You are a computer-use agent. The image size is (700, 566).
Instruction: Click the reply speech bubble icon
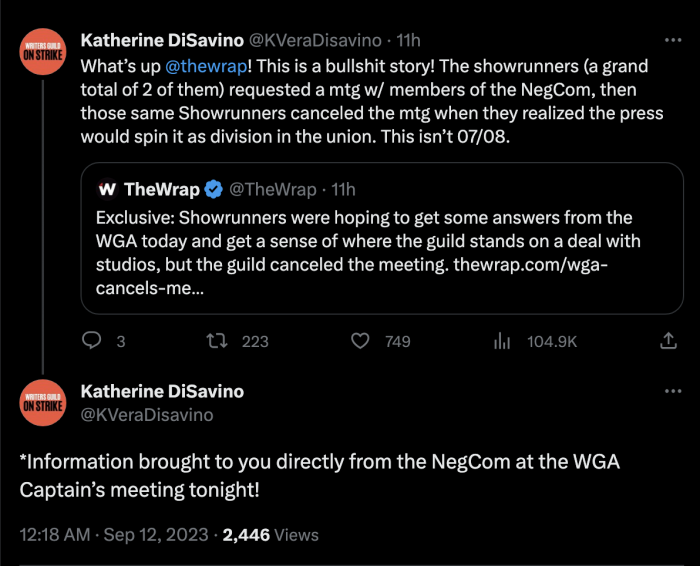(x=91, y=341)
